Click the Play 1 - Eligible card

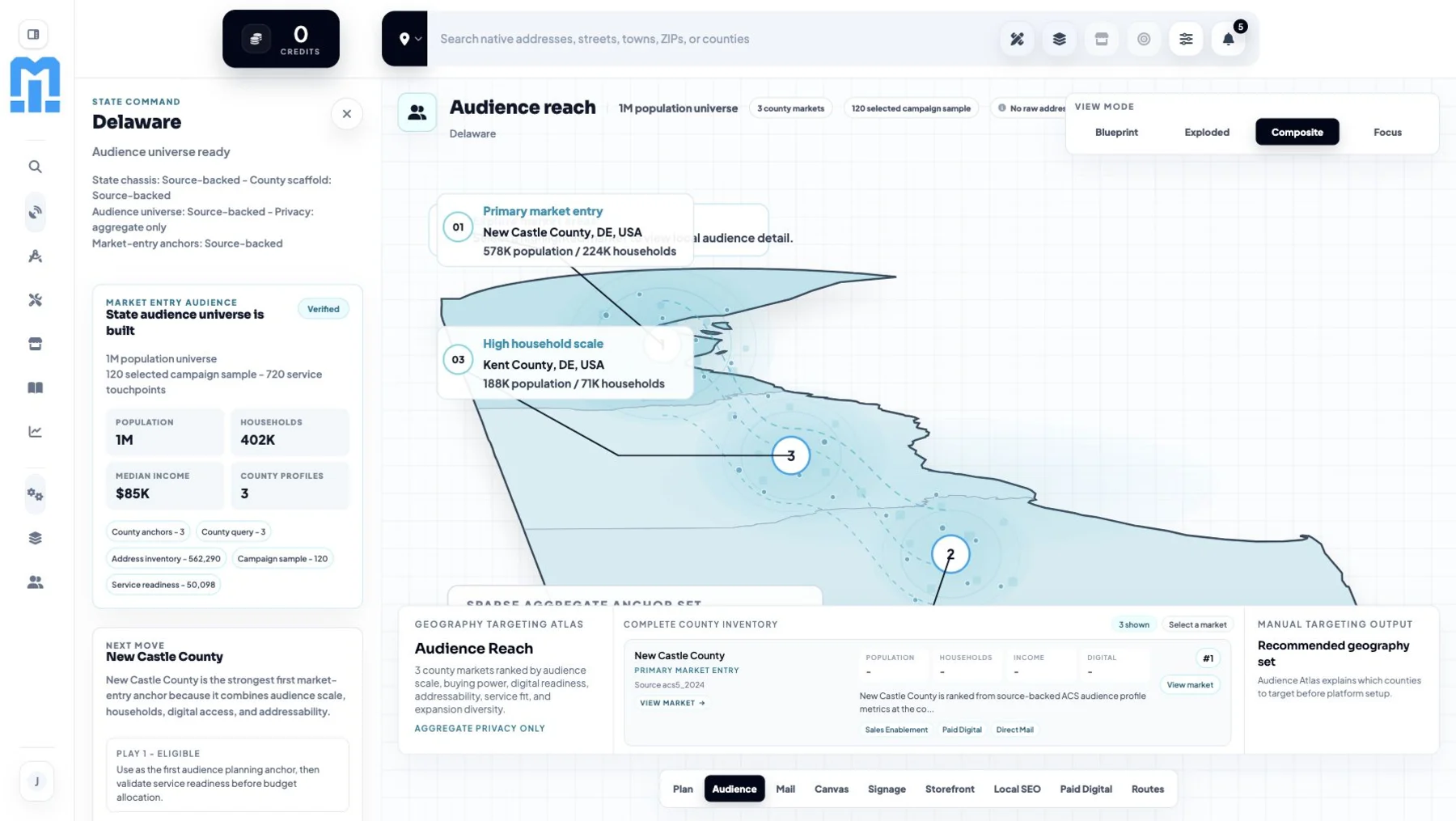pos(227,775)
